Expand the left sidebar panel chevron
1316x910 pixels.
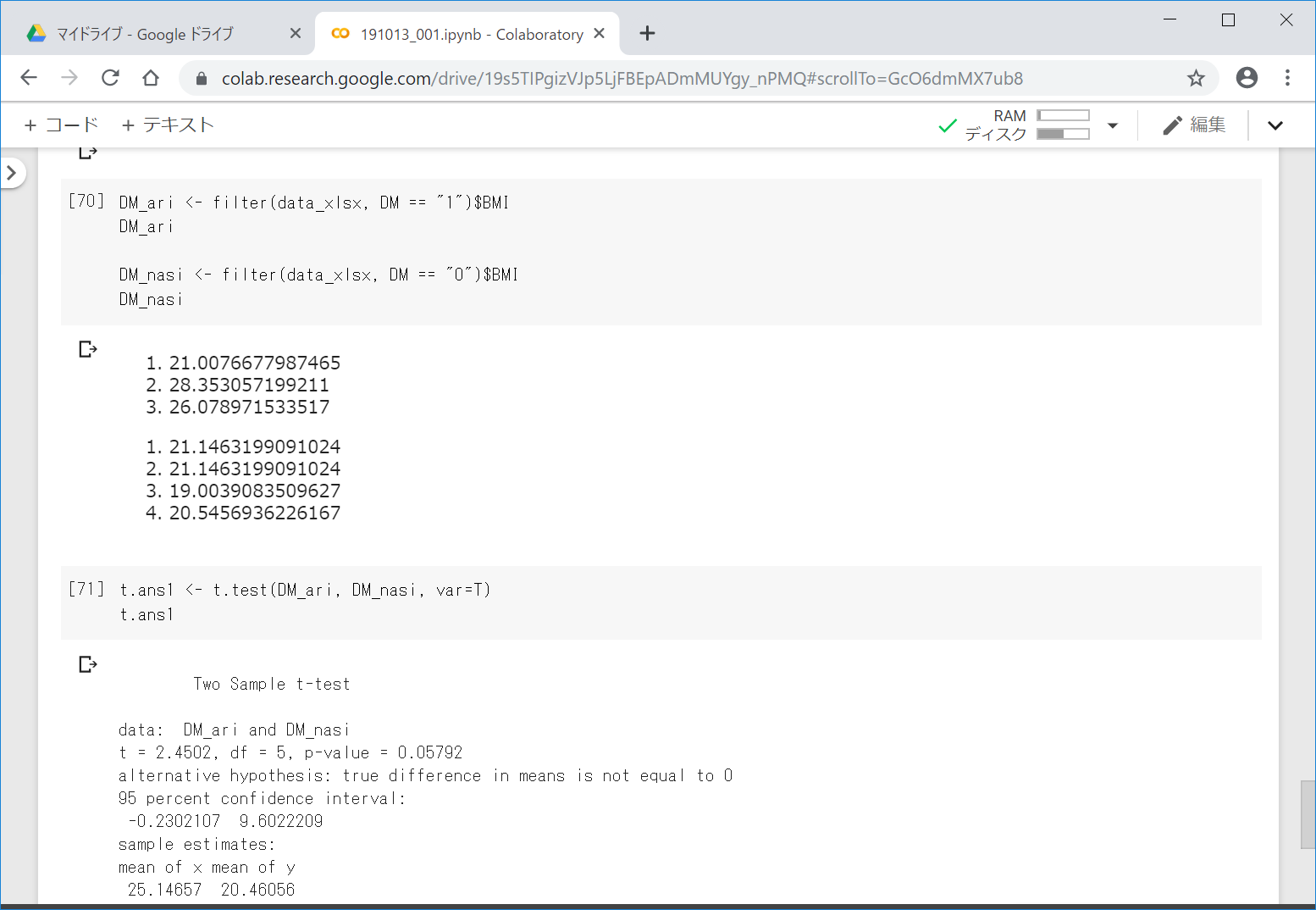pyautogui.click(x=12, y=173)
